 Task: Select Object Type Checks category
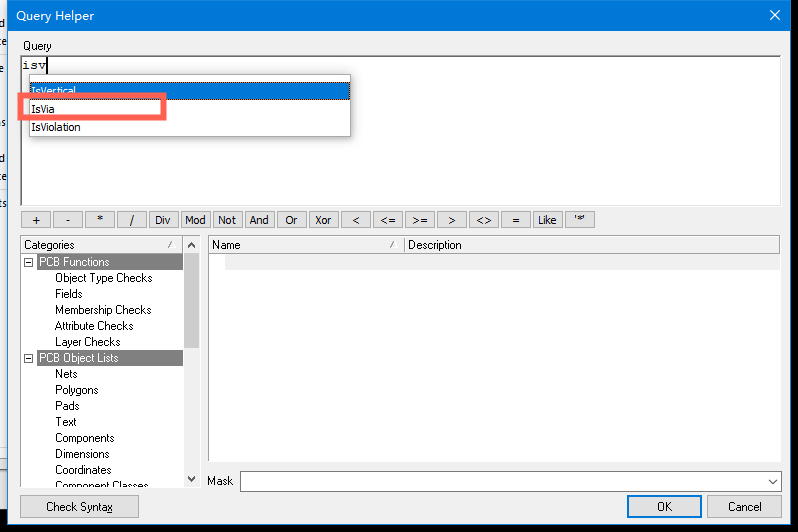click(104, 278)
